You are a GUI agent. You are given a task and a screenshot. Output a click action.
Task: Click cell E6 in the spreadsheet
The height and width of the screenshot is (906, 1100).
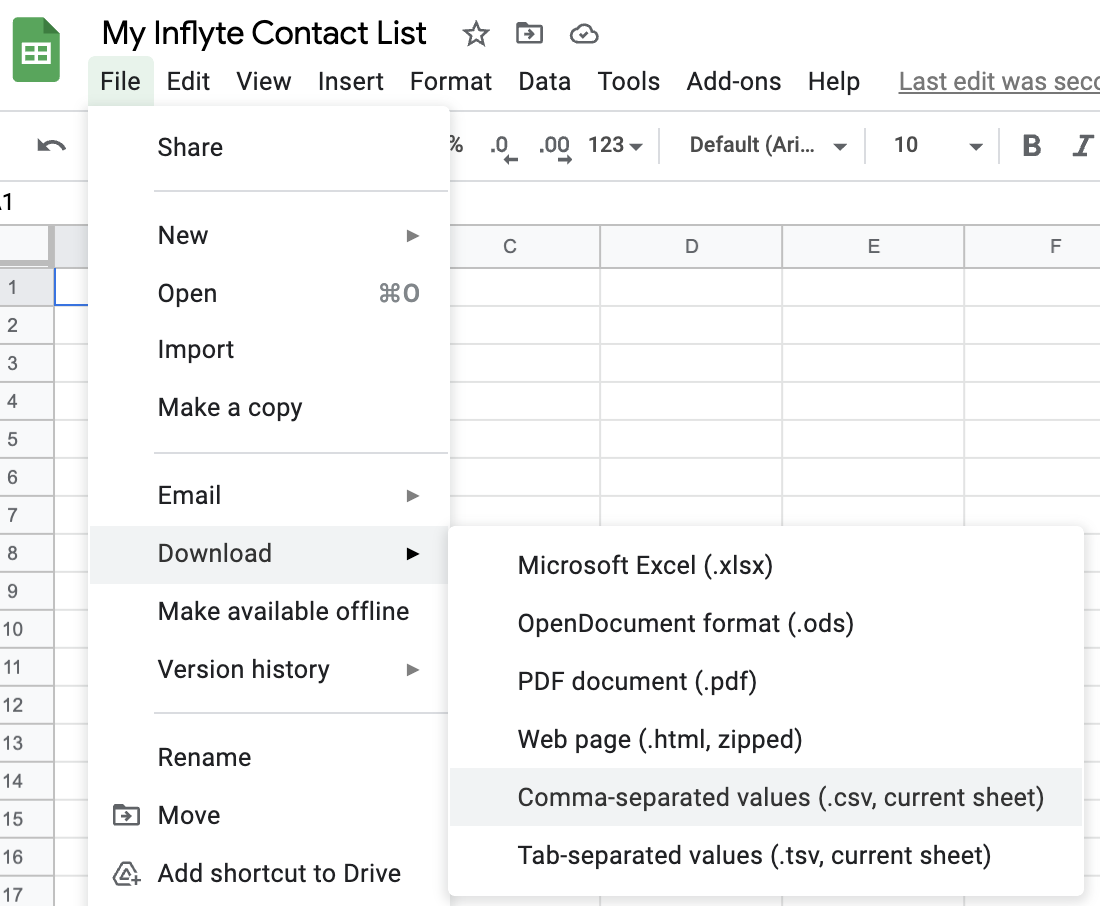pyautogui.click(x=873, y=477)
